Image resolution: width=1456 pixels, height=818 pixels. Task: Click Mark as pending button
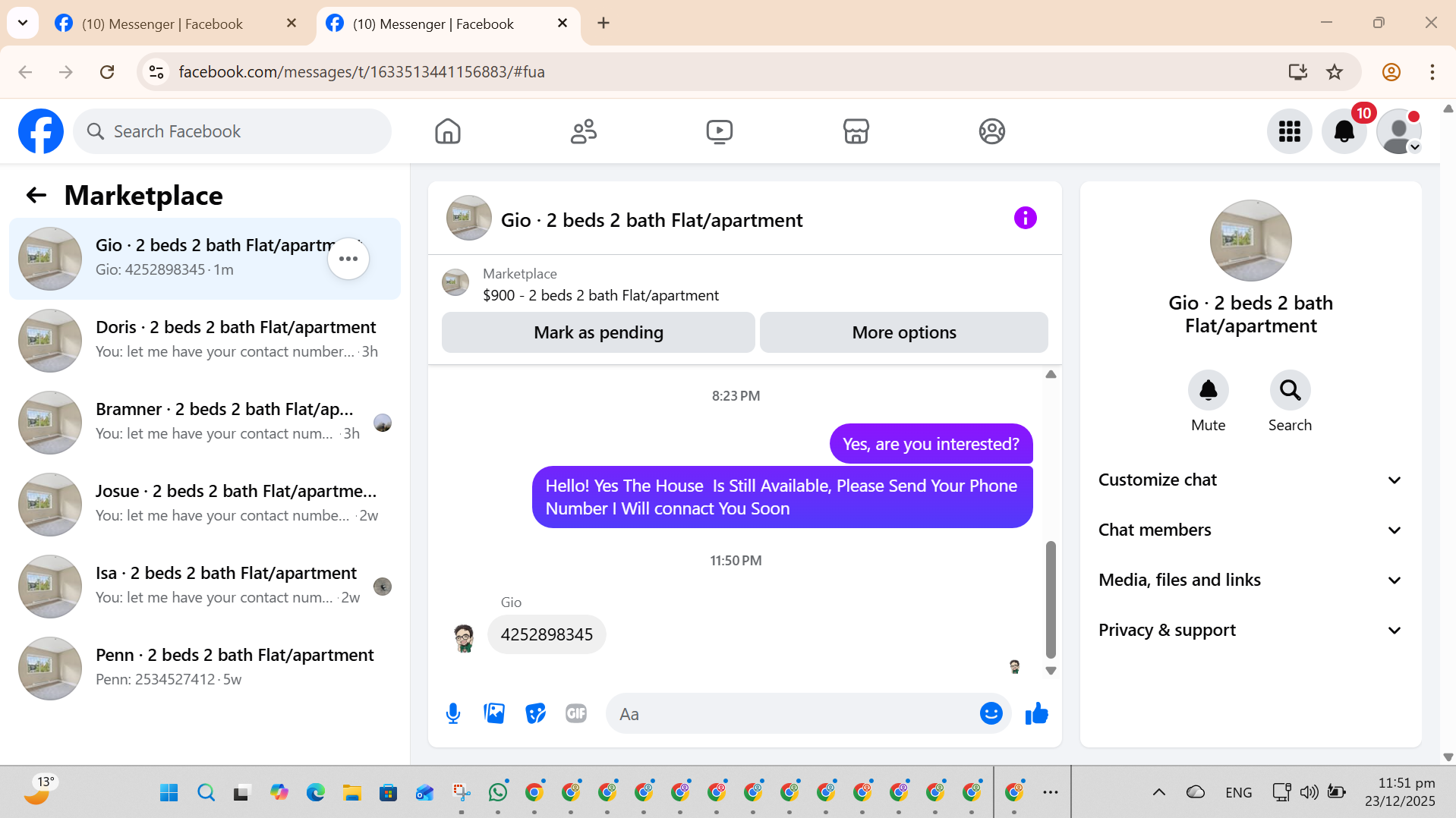pyautogui.click(x=598, y=332)
